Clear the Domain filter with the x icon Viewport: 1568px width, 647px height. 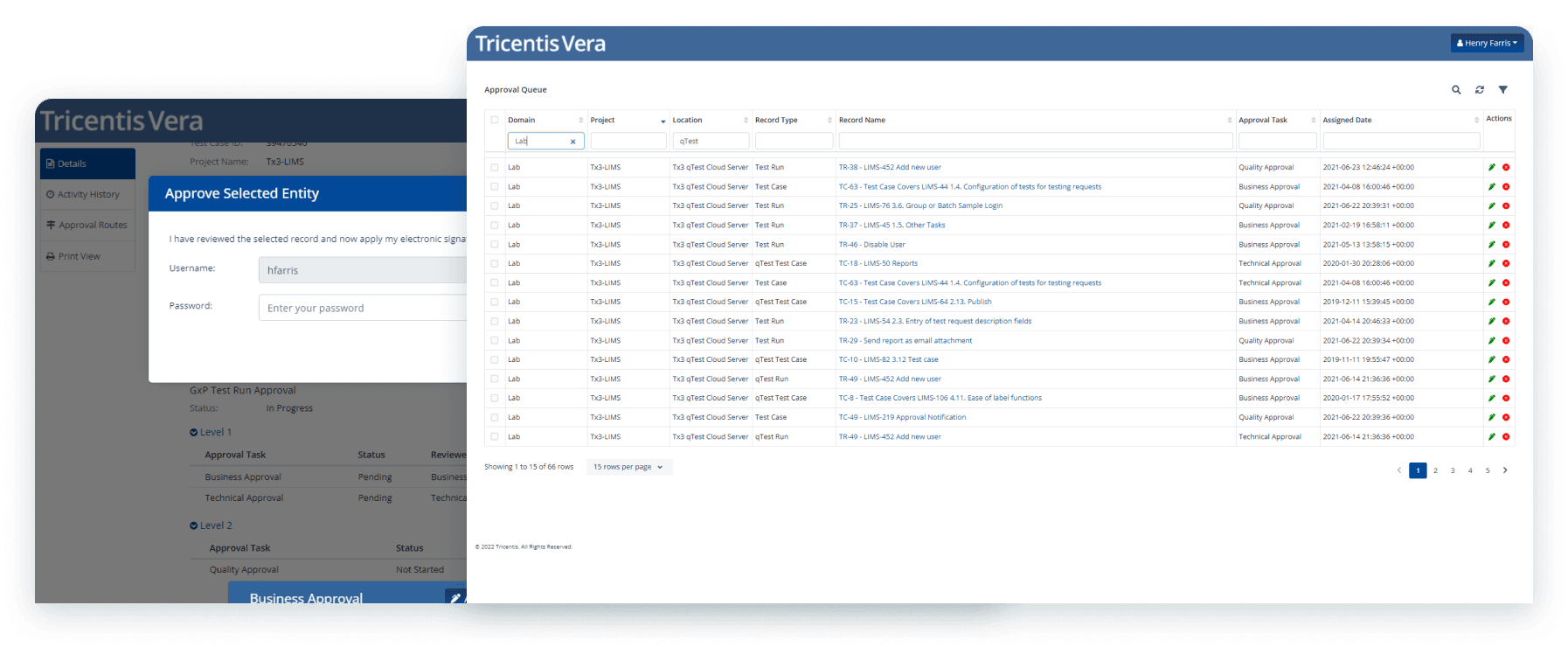coord(573,142)
